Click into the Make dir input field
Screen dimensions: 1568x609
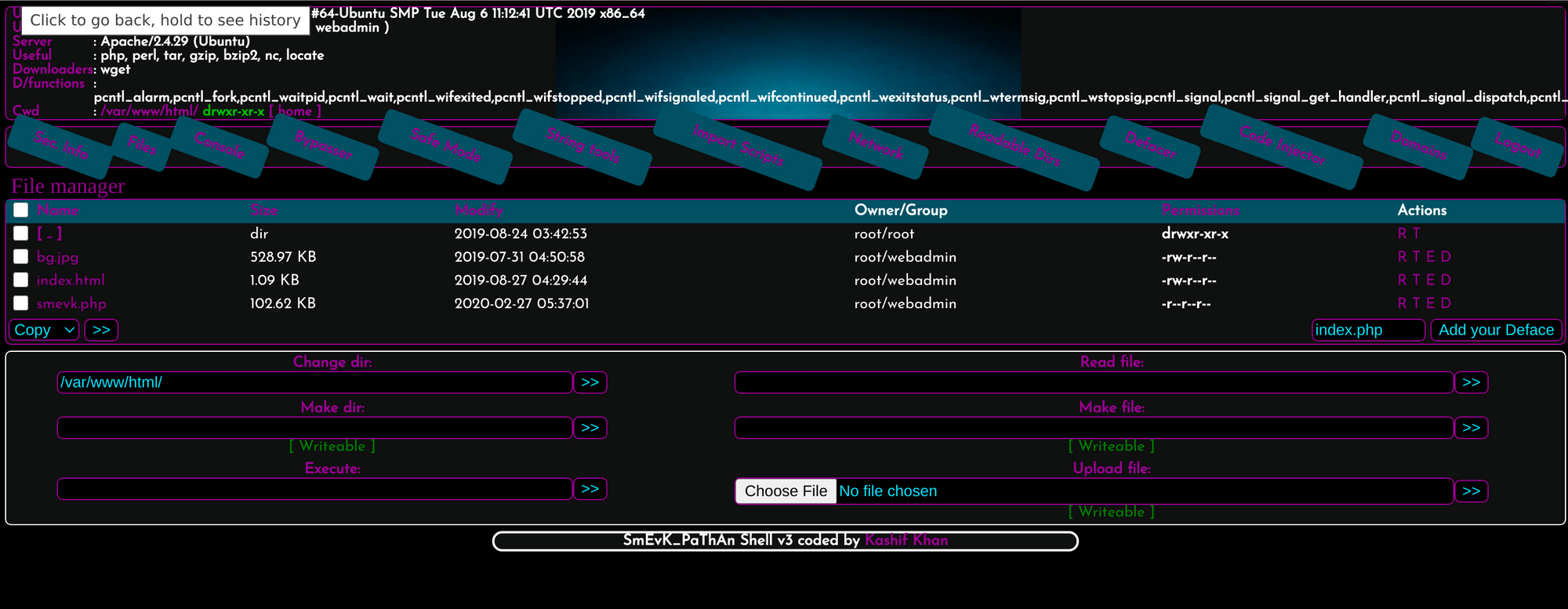(314, 428)
